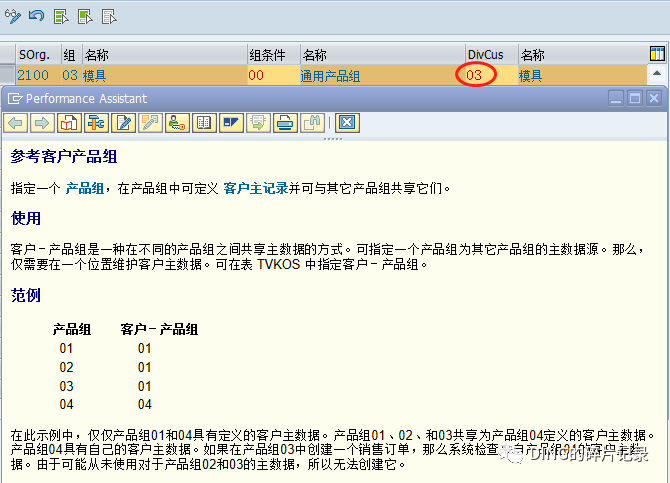Image resolution: width=670 pixels, height=483 pixels.
Task: Close Performance Assistant via title bar X
Action: point(654,99)
